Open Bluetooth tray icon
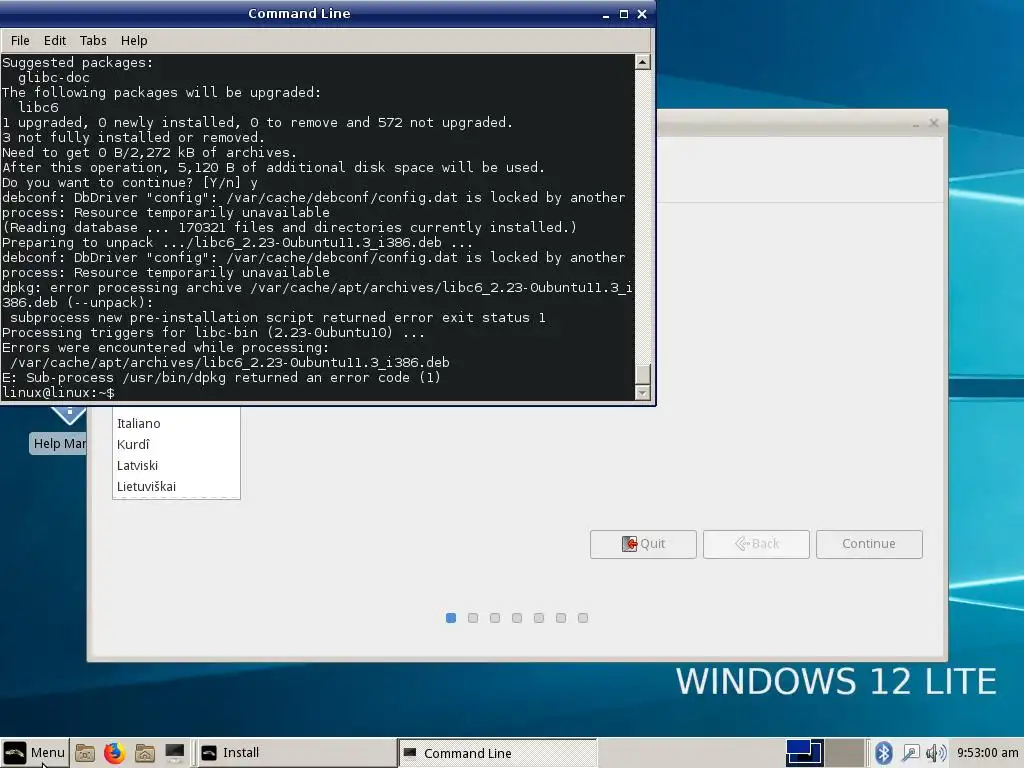The image size is (1024, 768). point(884,752)
